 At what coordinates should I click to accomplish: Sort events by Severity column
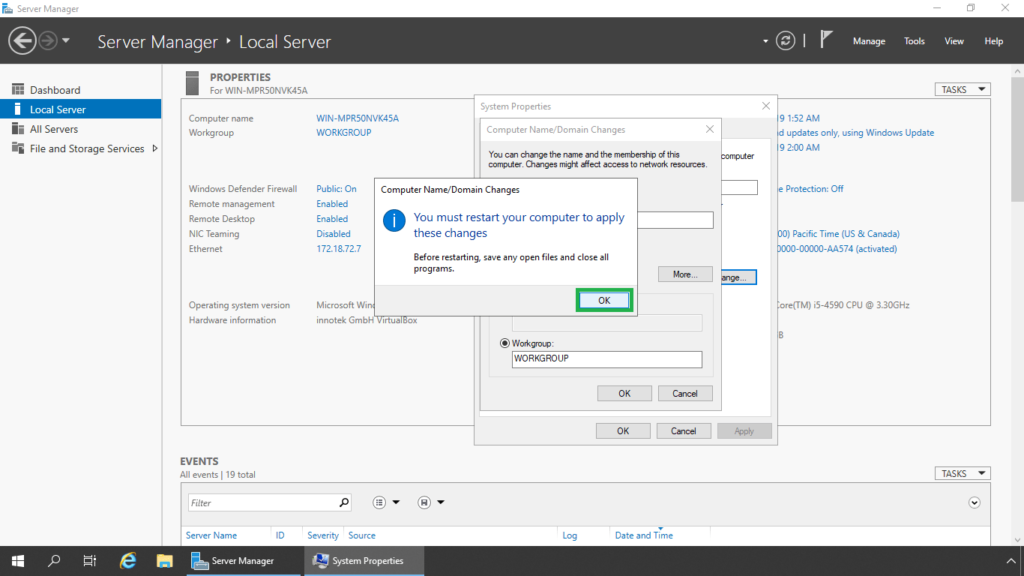(x=323, y=536)
